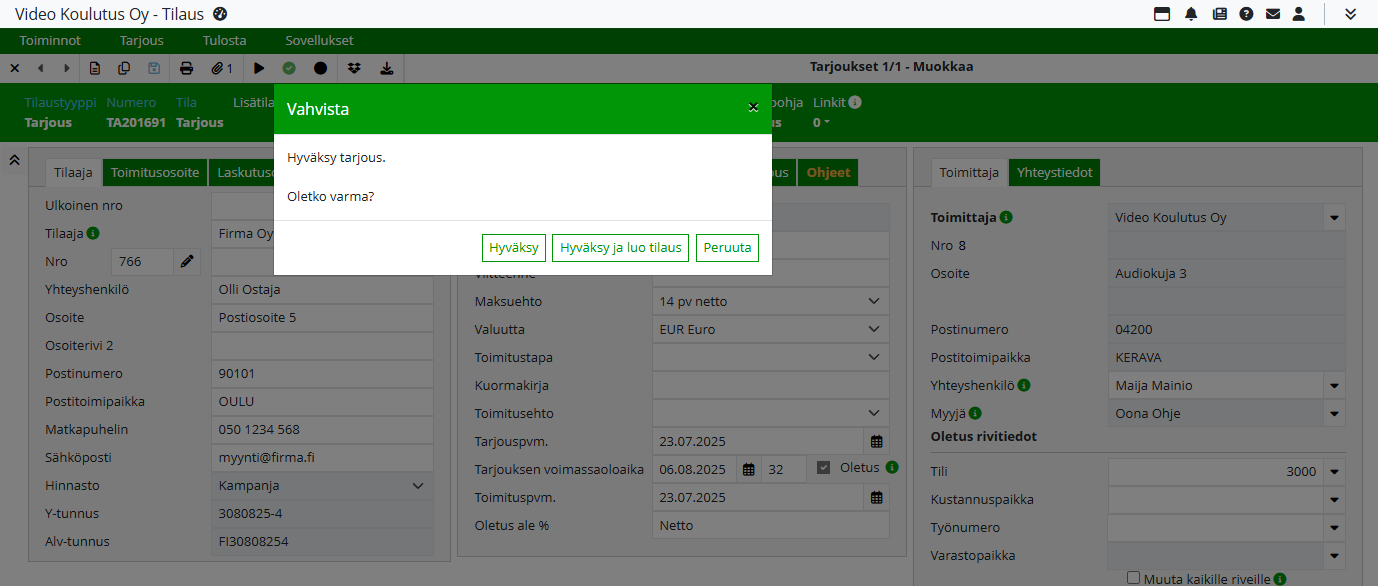1378x586 pixels.
Task: Click the download icon in toolbar
Action: click(387, 68)
